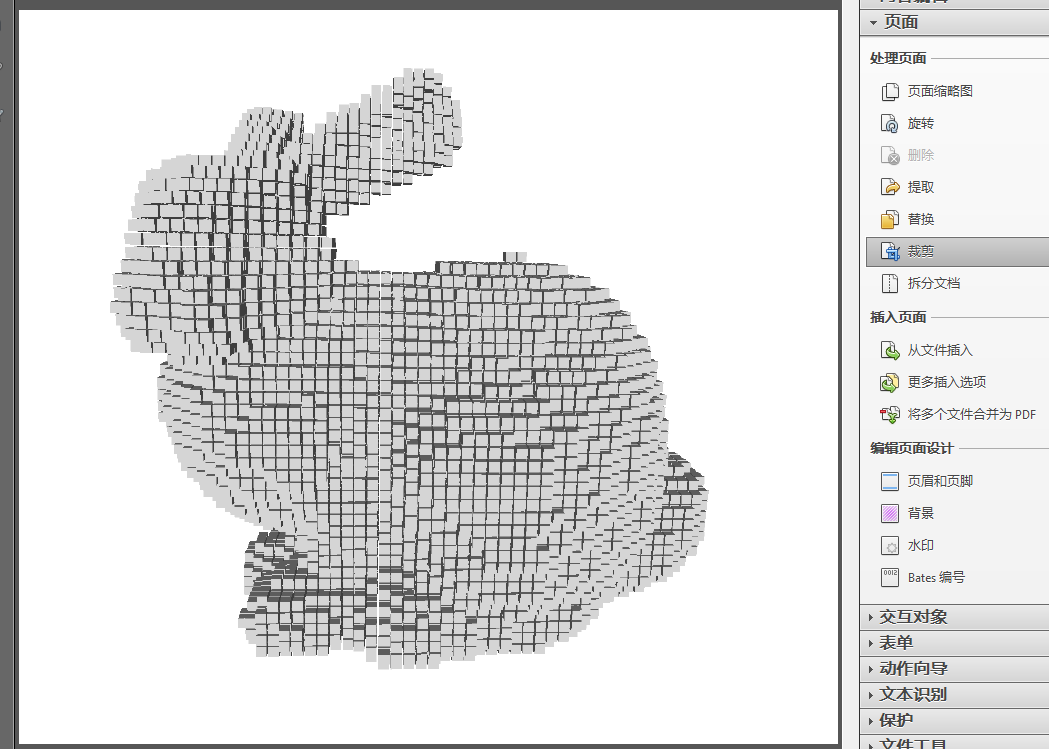Viewport: 1049px width, 749px height.
Task: Click the 将多个文件合并为 PDF text
Action: coord(971,415)
